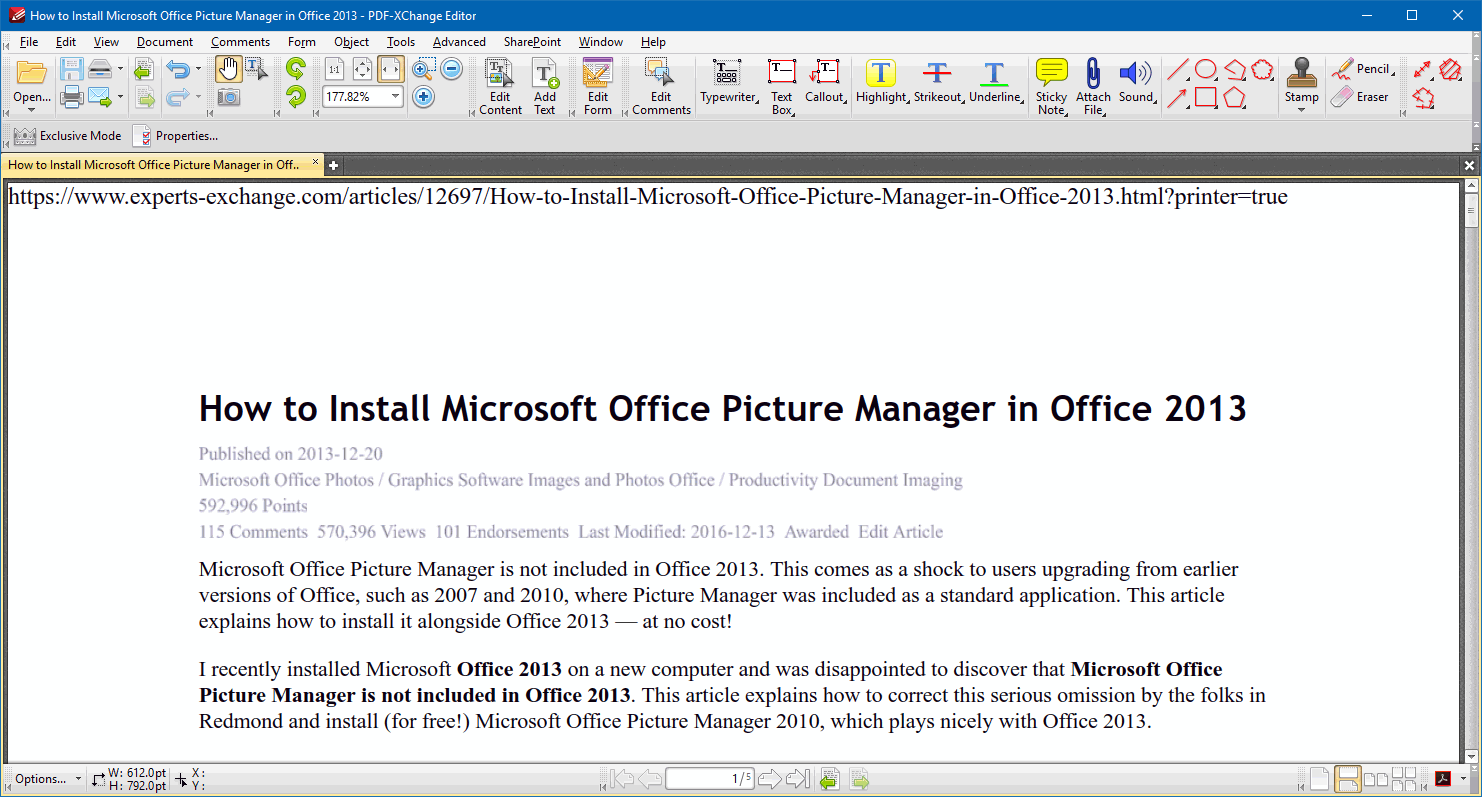
Task: Select the Pencil tool
Action: [1361, 69]
